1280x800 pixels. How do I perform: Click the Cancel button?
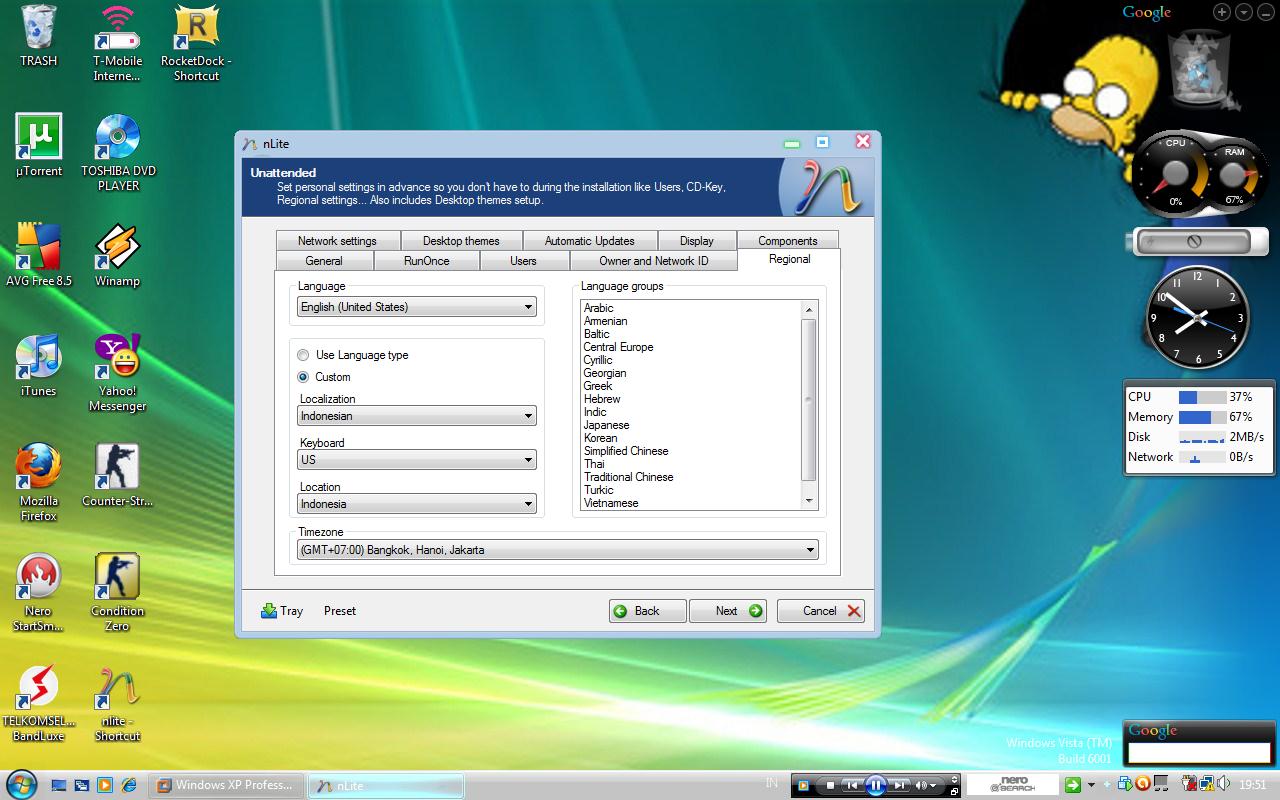820,611
